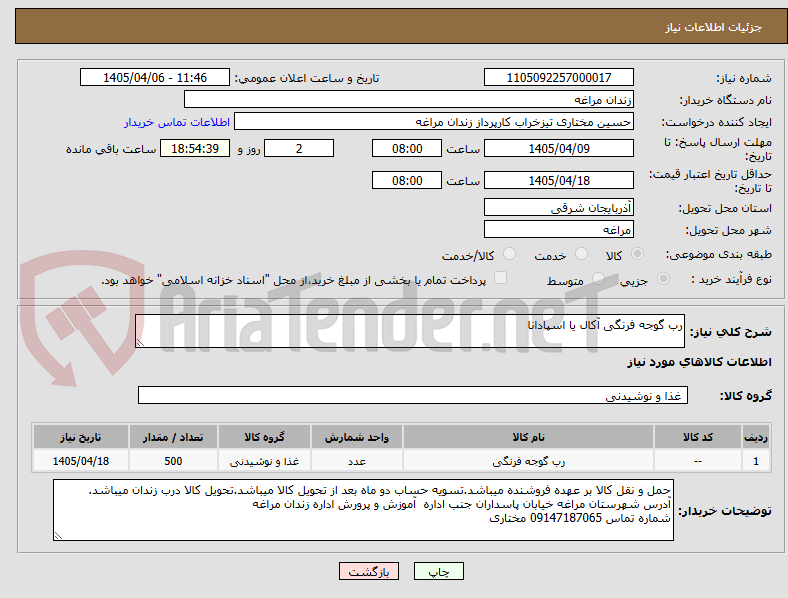Screen dimensions: 788x598
Task: Open اطلاعات تماس خریدار link
Action: tap(177, 122)
